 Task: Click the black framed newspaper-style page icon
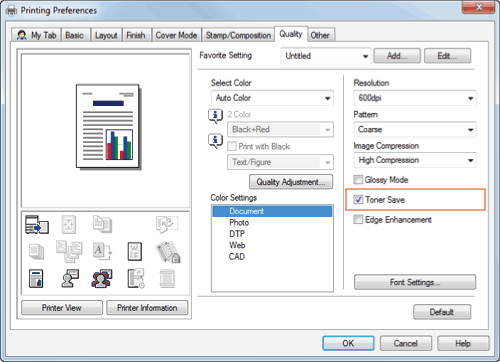coord(135,251)
